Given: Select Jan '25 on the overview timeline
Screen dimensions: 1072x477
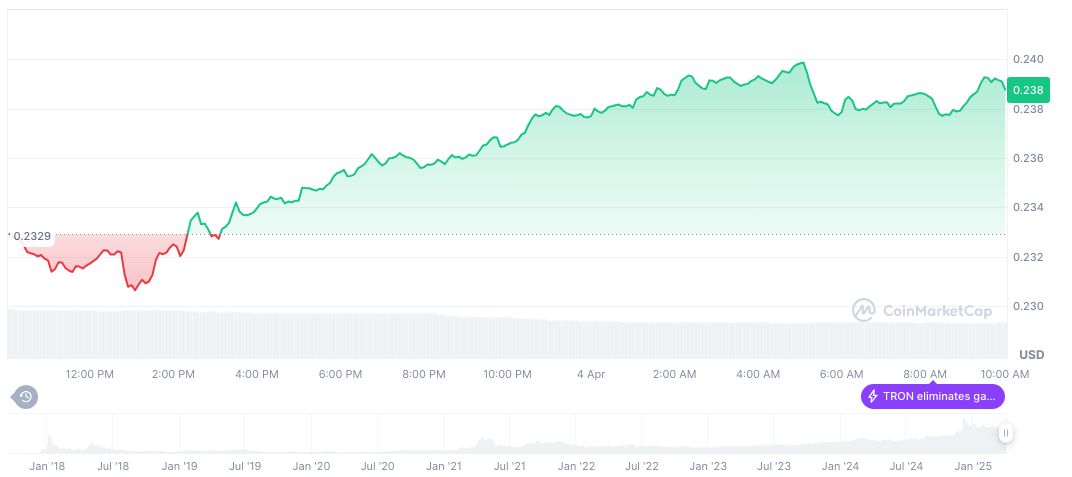Looking at the screenshot, I should click(x=971, y=466).
